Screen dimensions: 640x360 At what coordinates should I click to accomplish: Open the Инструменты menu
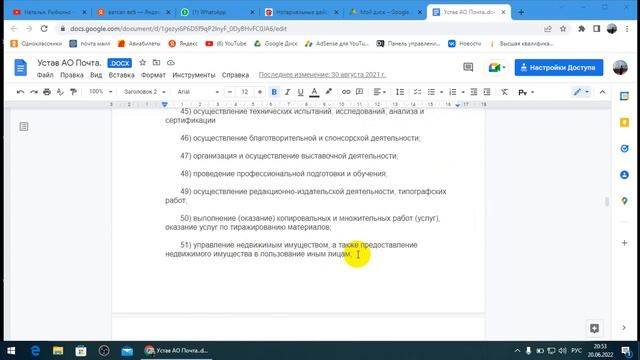[194, 75]
